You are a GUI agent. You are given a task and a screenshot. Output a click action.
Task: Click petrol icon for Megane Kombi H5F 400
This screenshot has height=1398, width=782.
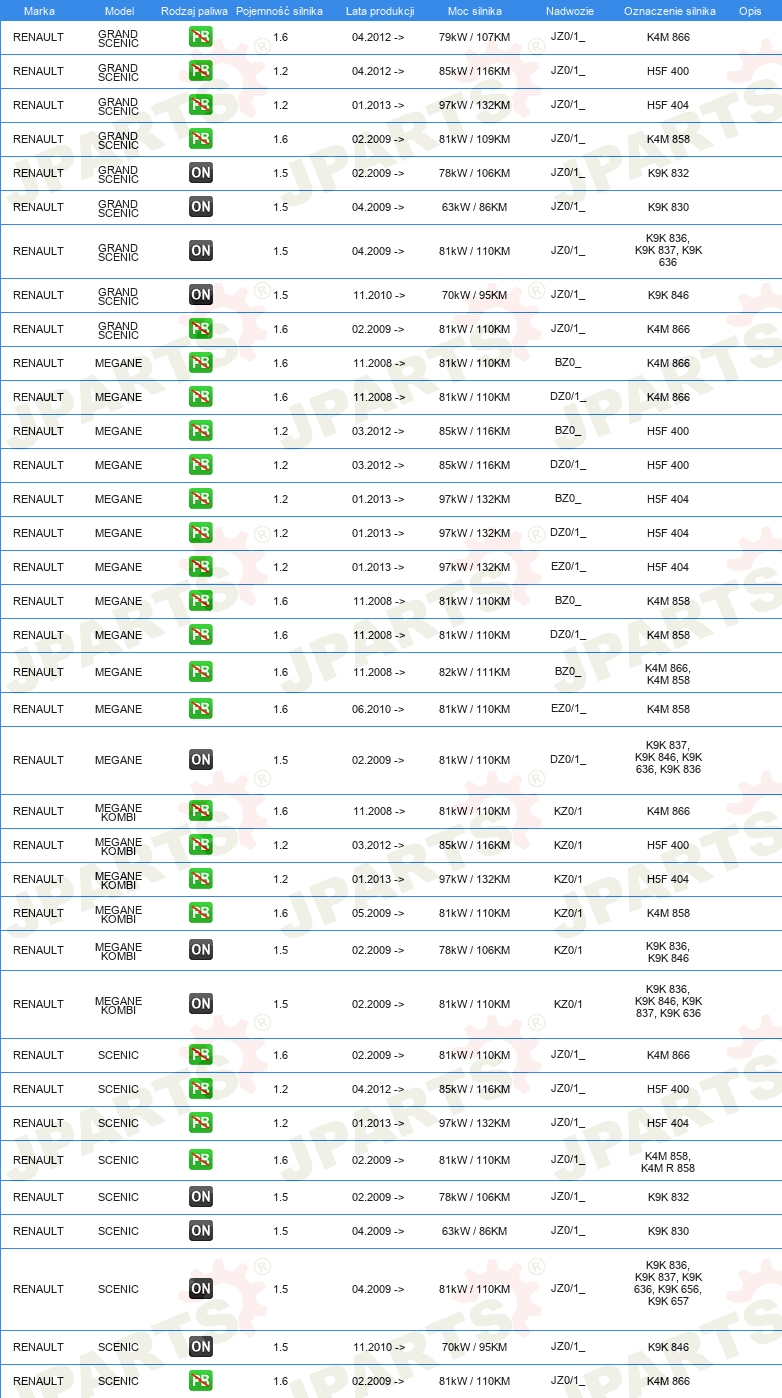200,845
